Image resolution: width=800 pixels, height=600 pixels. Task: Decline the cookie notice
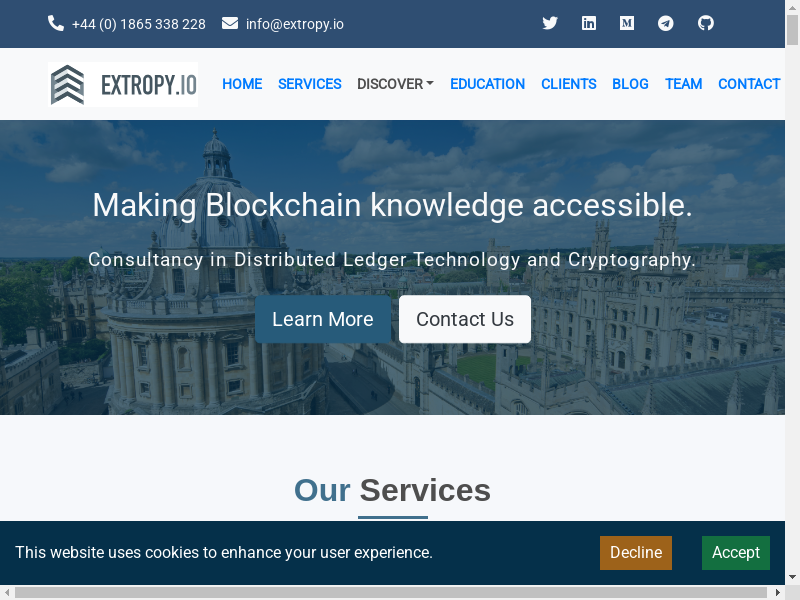(636, 553)
